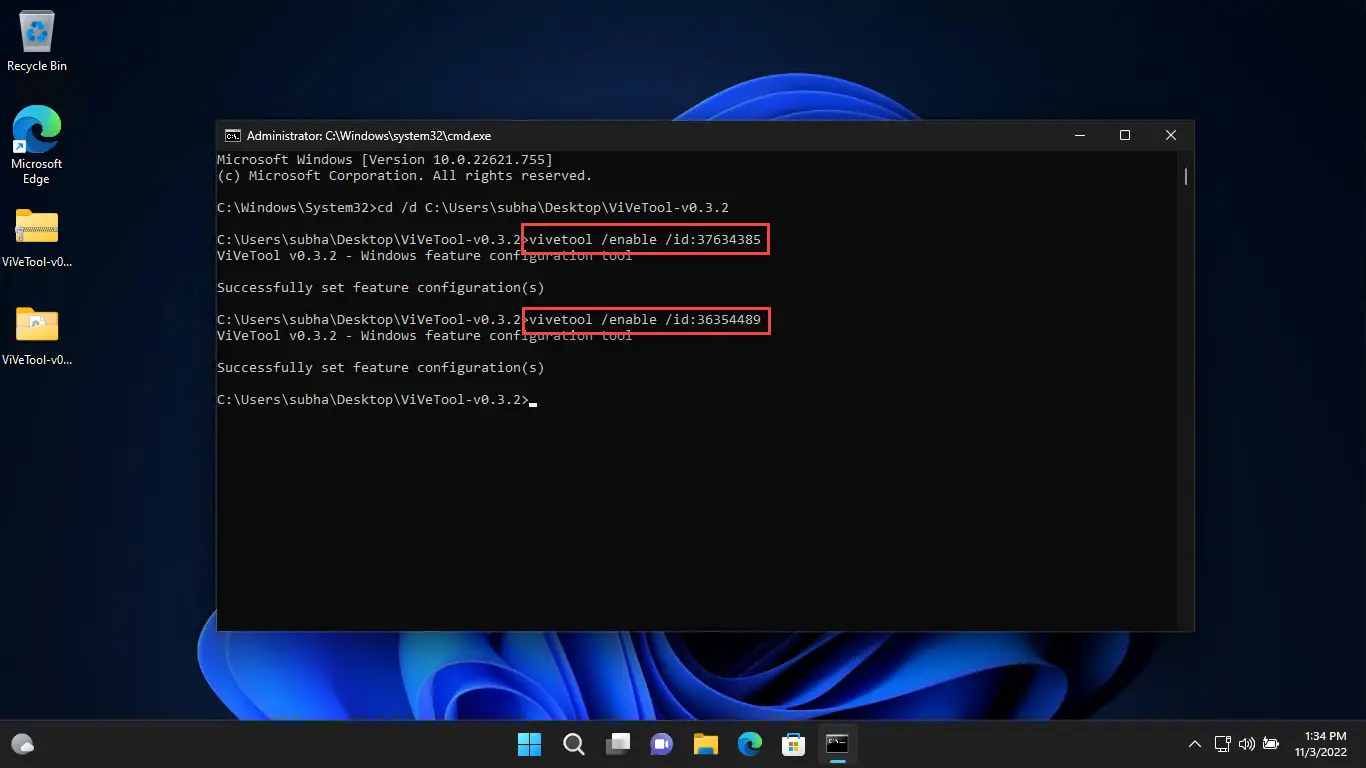Open Microsoft Edge from the taskbar
1366x768 pixels.
tap(750, 744)
